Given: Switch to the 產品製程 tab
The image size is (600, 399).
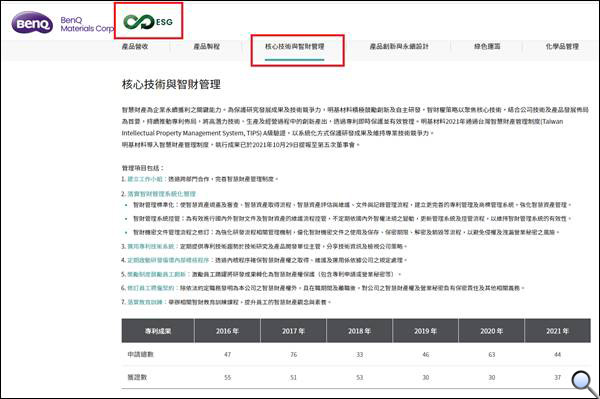Looking at the screenshot, I should point(207,46).
